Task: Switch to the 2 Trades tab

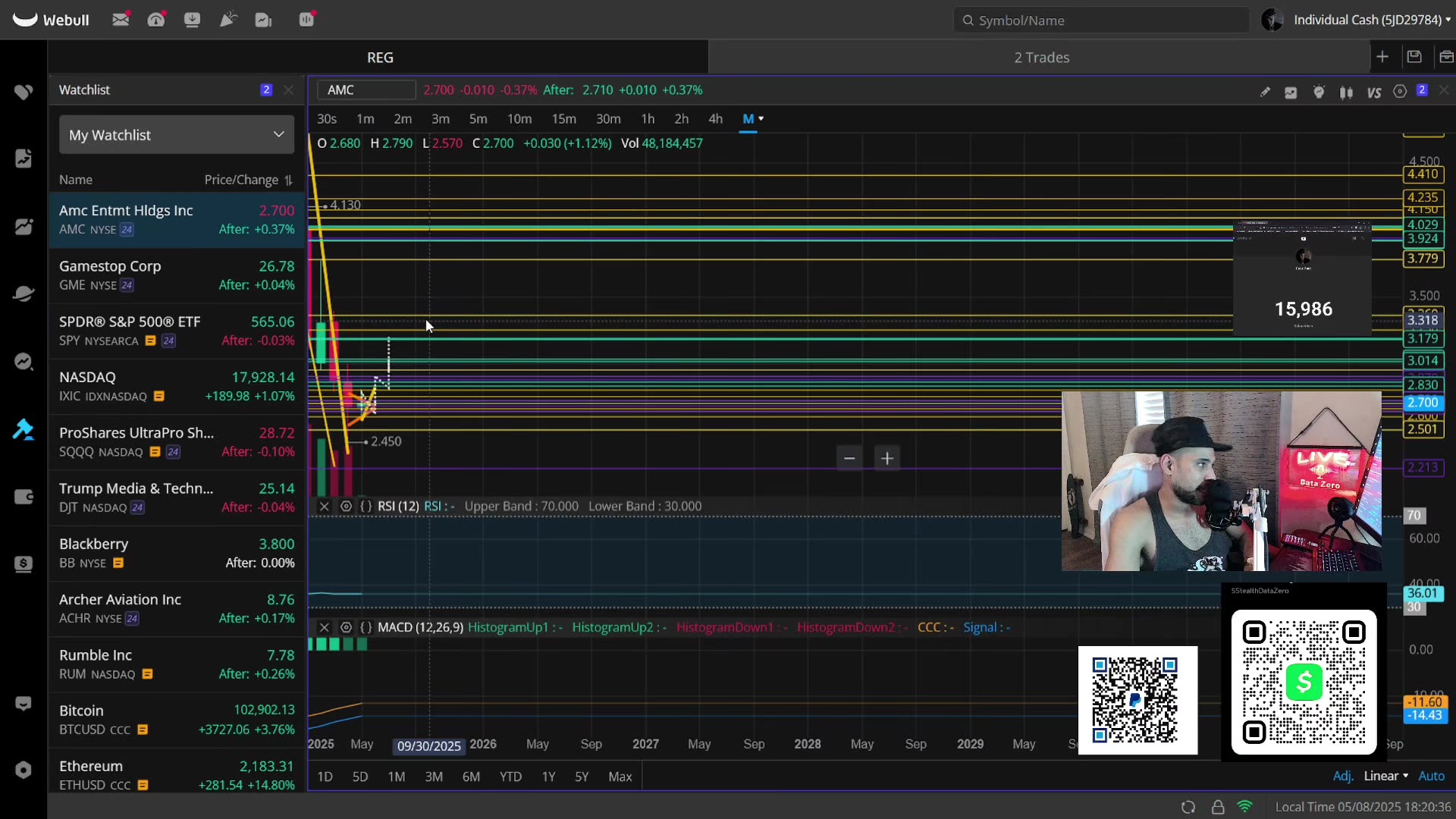Action: 1041,57
